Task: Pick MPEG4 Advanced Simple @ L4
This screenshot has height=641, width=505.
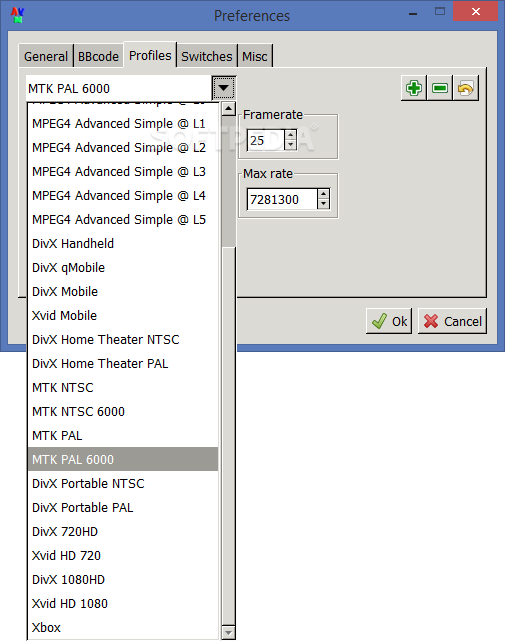Action: click(x=123, y=195)
